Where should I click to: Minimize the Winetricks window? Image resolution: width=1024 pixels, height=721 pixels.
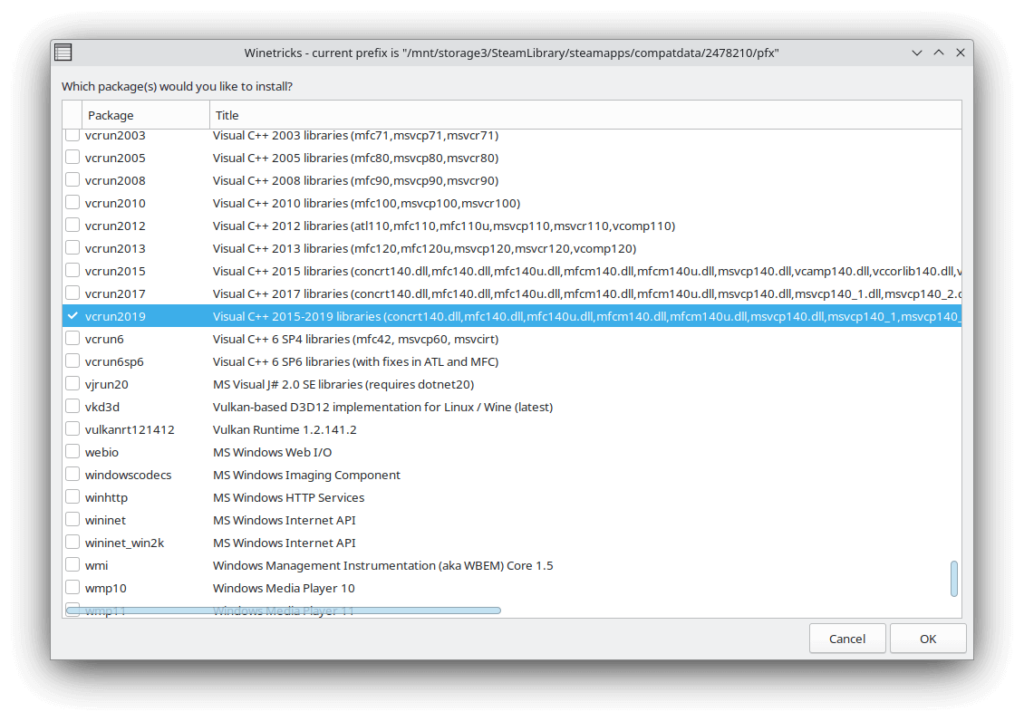tap(917, 53)
